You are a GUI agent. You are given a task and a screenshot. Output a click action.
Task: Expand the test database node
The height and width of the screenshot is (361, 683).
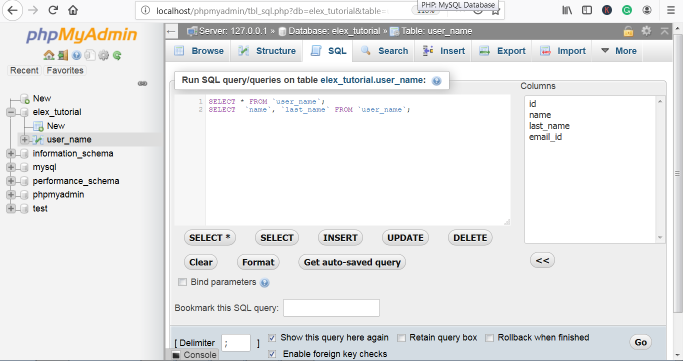point(11,209)
